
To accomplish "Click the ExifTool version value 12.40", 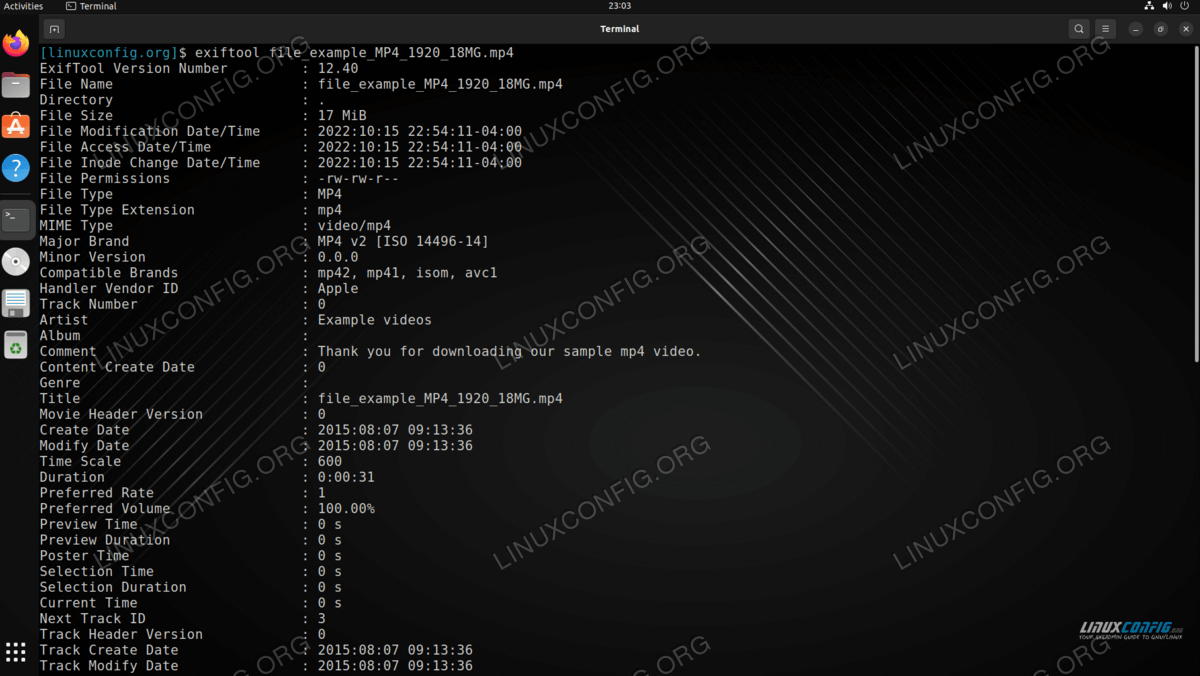I will [338, 69].
